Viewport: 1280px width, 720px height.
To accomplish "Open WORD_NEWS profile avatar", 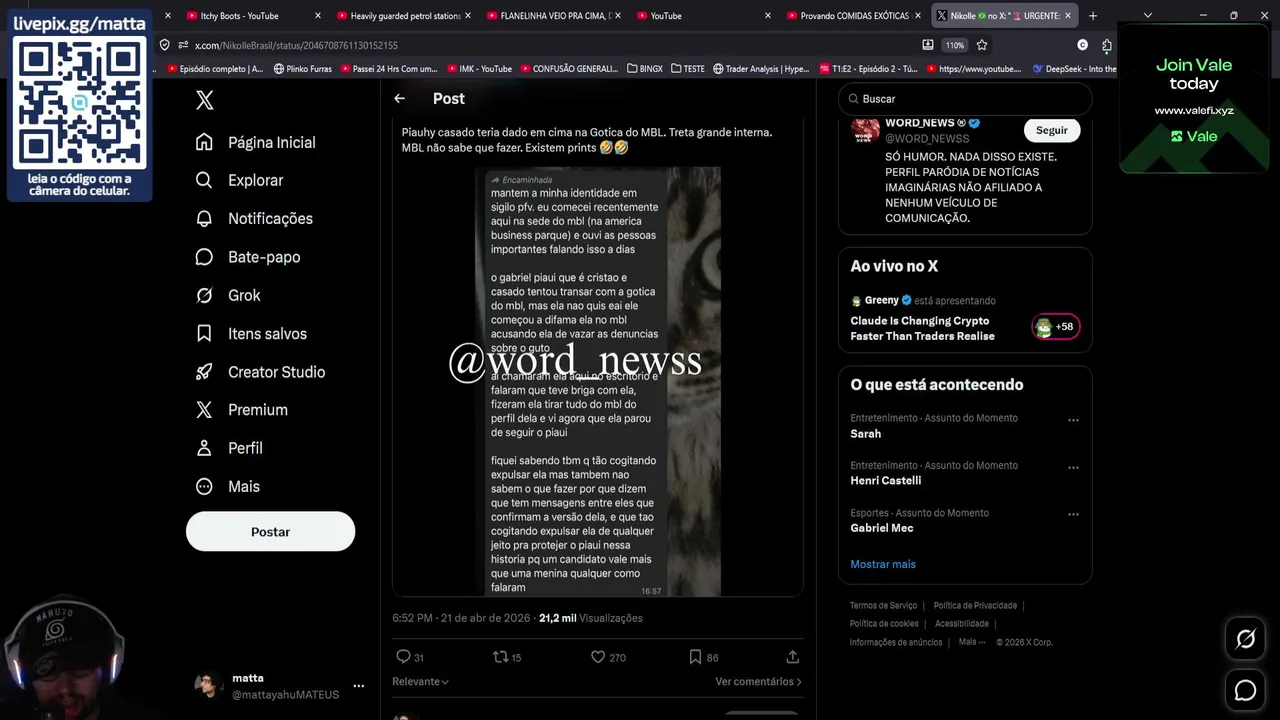I will (865, 129).
